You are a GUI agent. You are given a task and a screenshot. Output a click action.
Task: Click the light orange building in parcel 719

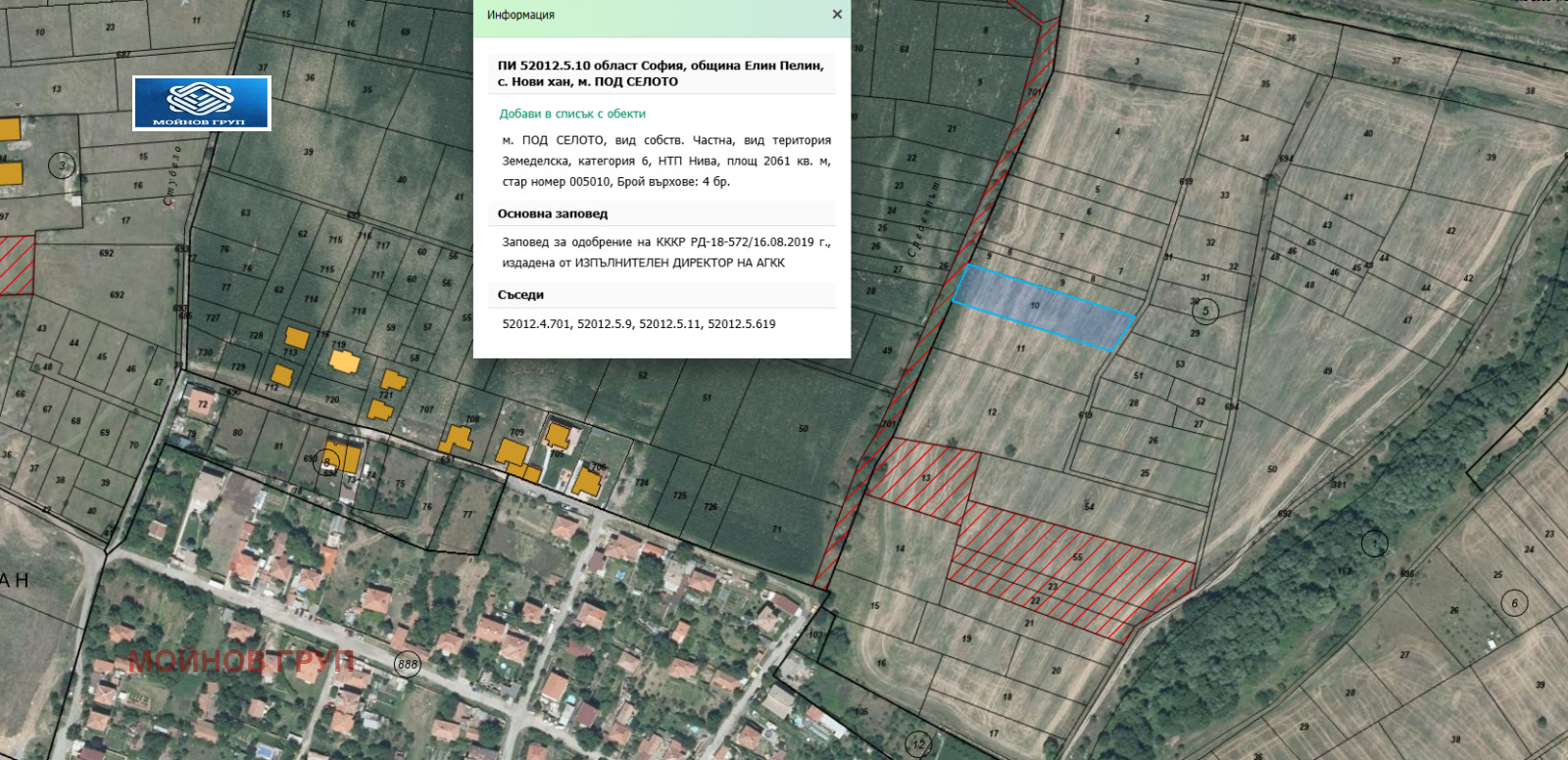[x=344, y=360]
